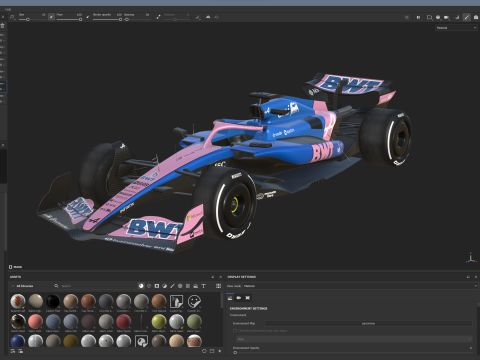Screen dimensions: 480x360
Task: Click the folder icon at Assets bottom
Action: 212,351
